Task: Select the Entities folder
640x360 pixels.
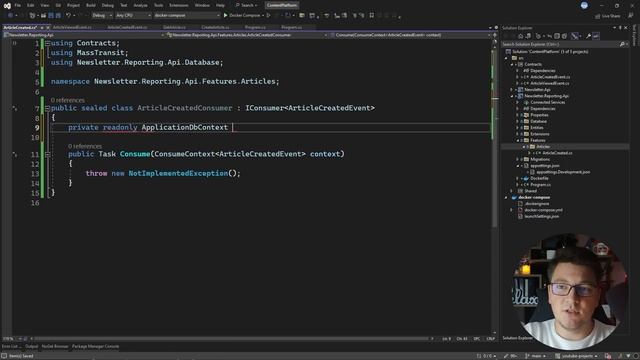Action: [x=536, y=128]
